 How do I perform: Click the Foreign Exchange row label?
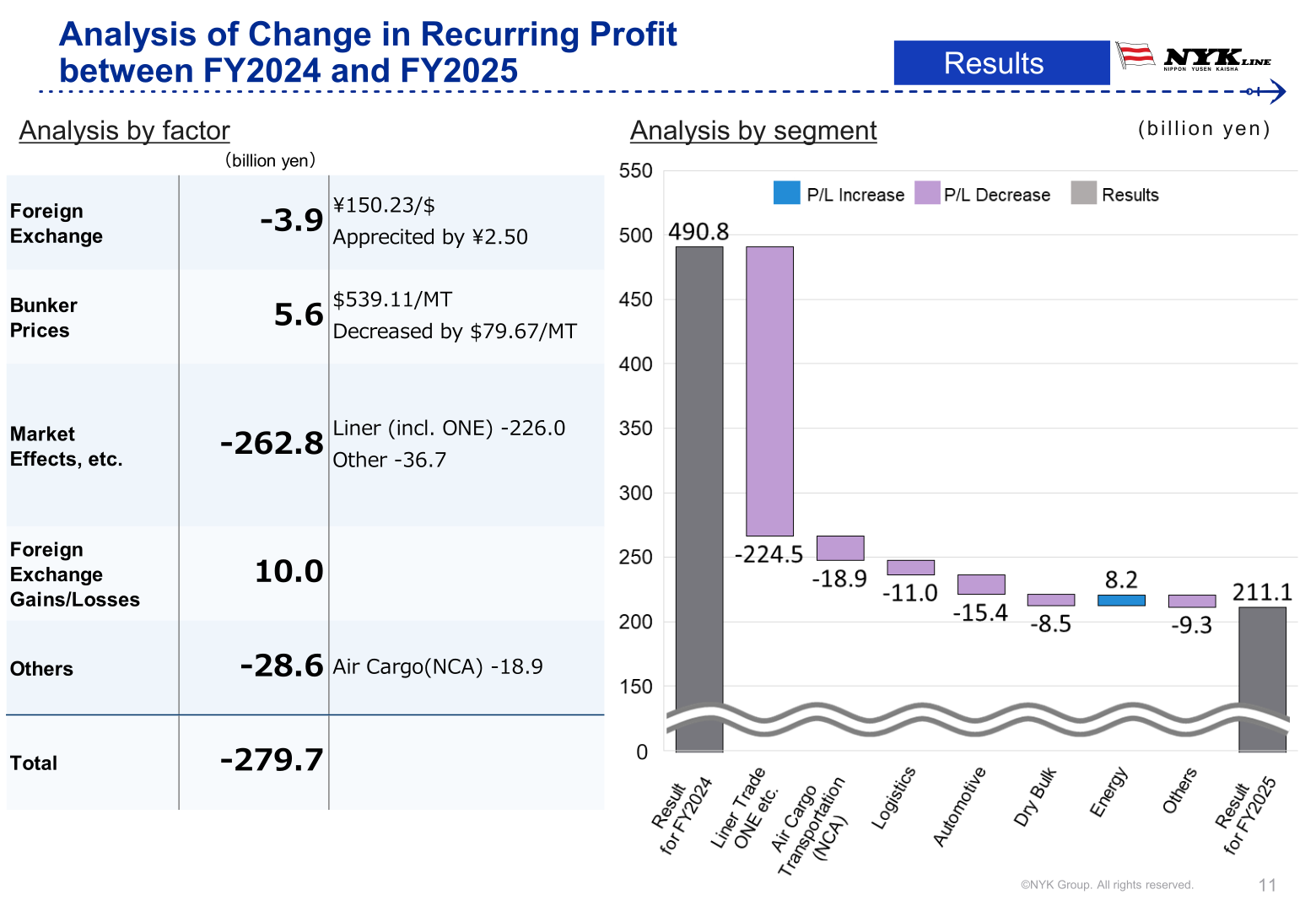56,224
